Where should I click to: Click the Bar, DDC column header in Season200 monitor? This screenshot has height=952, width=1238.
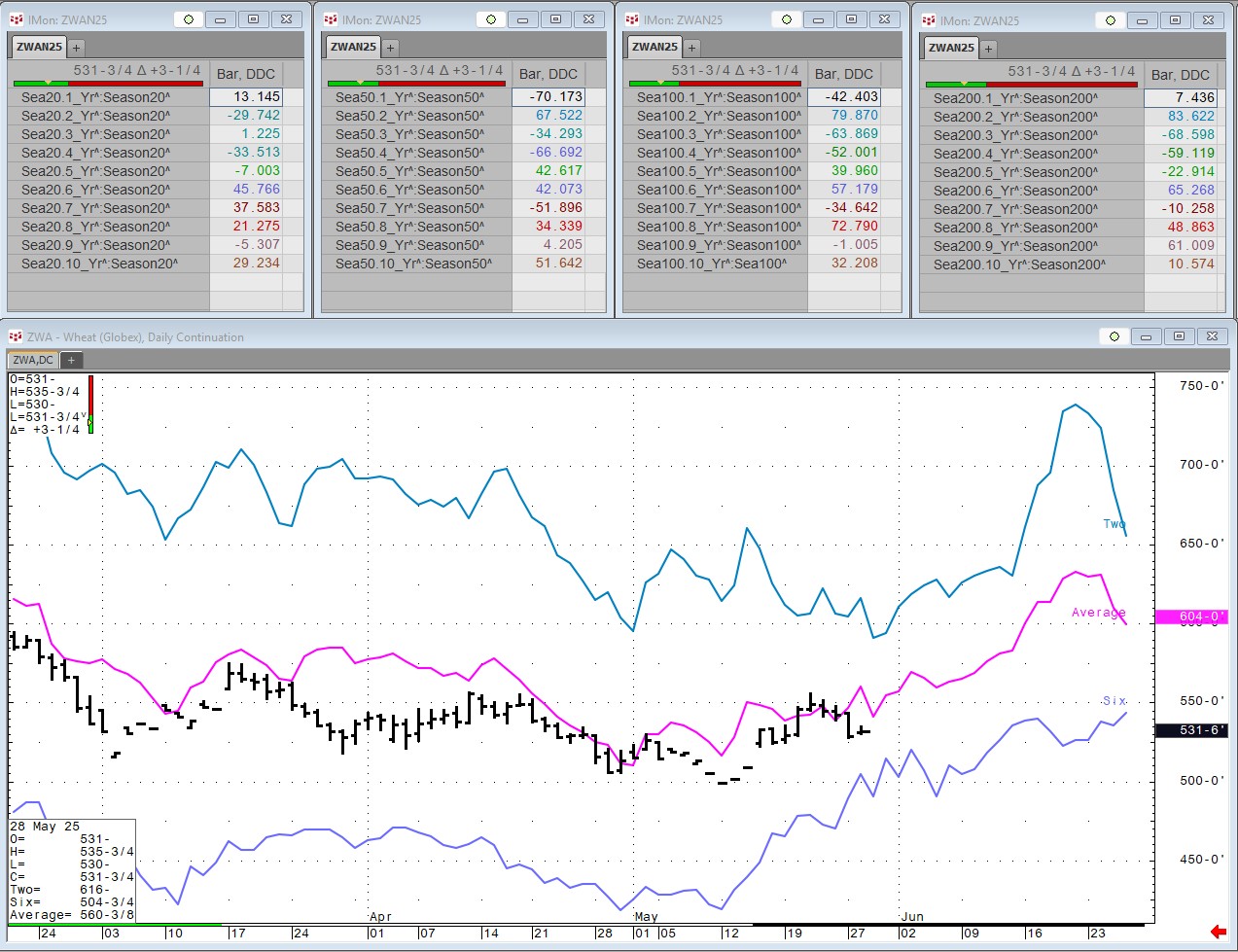pos(1180,75)
